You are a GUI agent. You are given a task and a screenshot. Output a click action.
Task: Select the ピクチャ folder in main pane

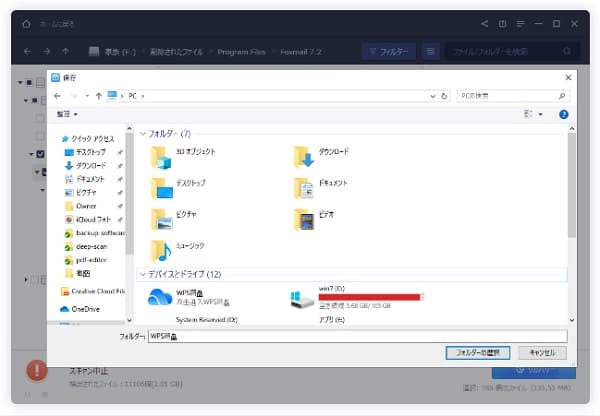[x=173, y=220]
